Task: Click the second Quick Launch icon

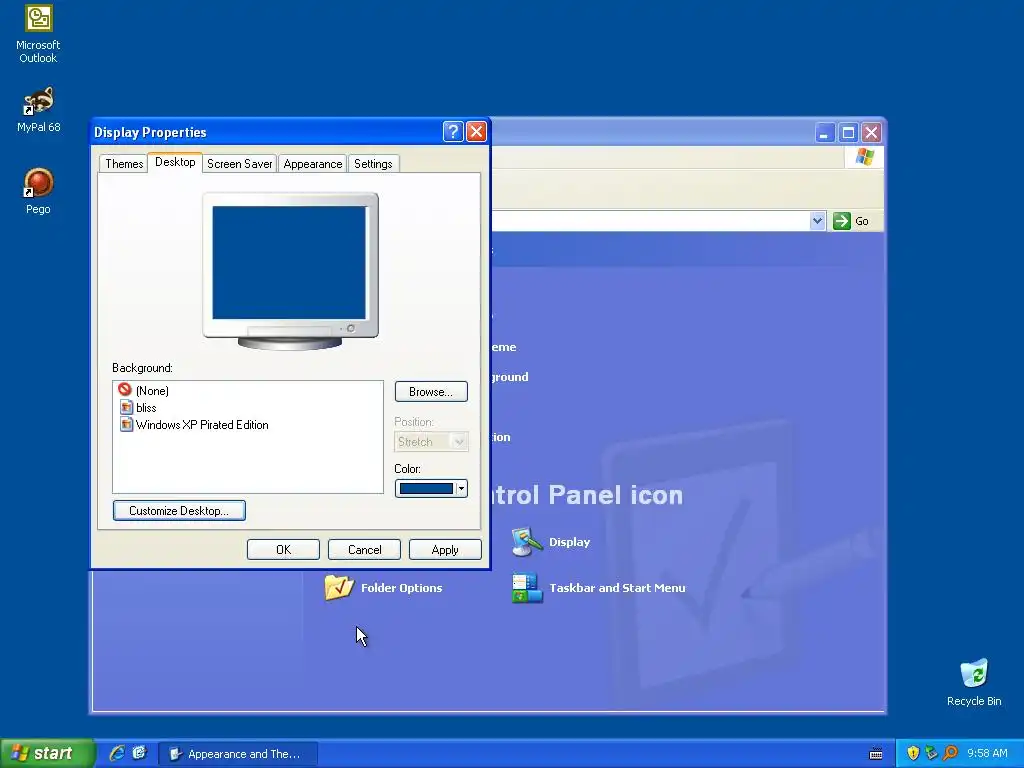Action: pos(139,753)
